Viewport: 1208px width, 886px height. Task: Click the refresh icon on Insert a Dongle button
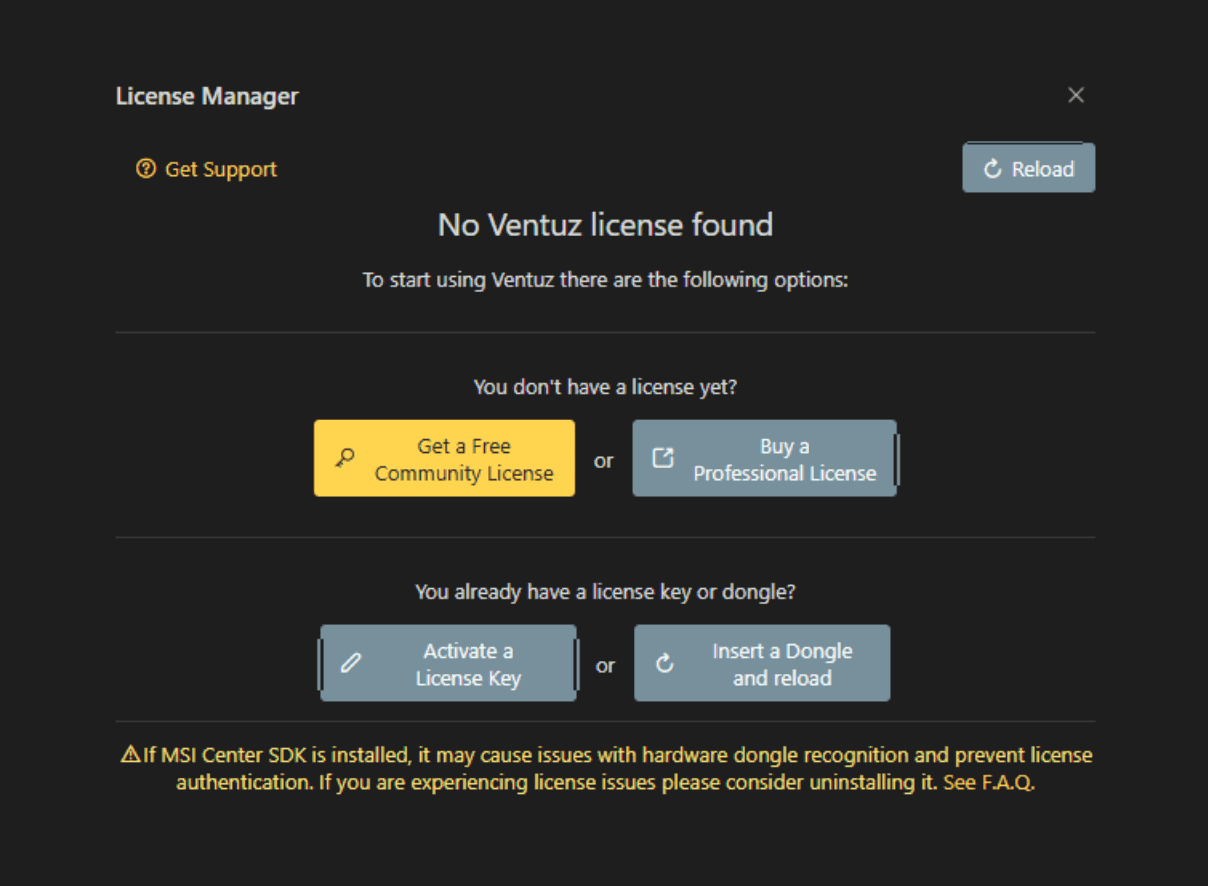(665, 663)
